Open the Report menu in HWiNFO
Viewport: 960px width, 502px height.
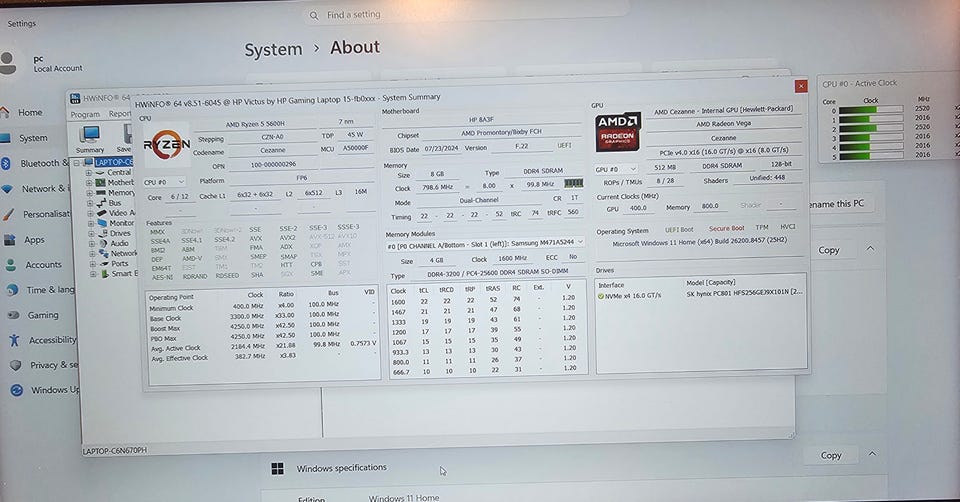click(x=120, y=114)
